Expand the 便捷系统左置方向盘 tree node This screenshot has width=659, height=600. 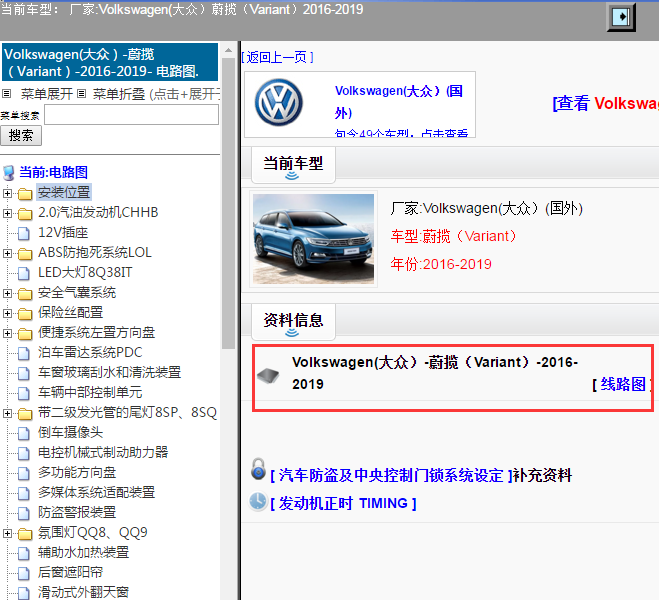(x=7, y=333)
